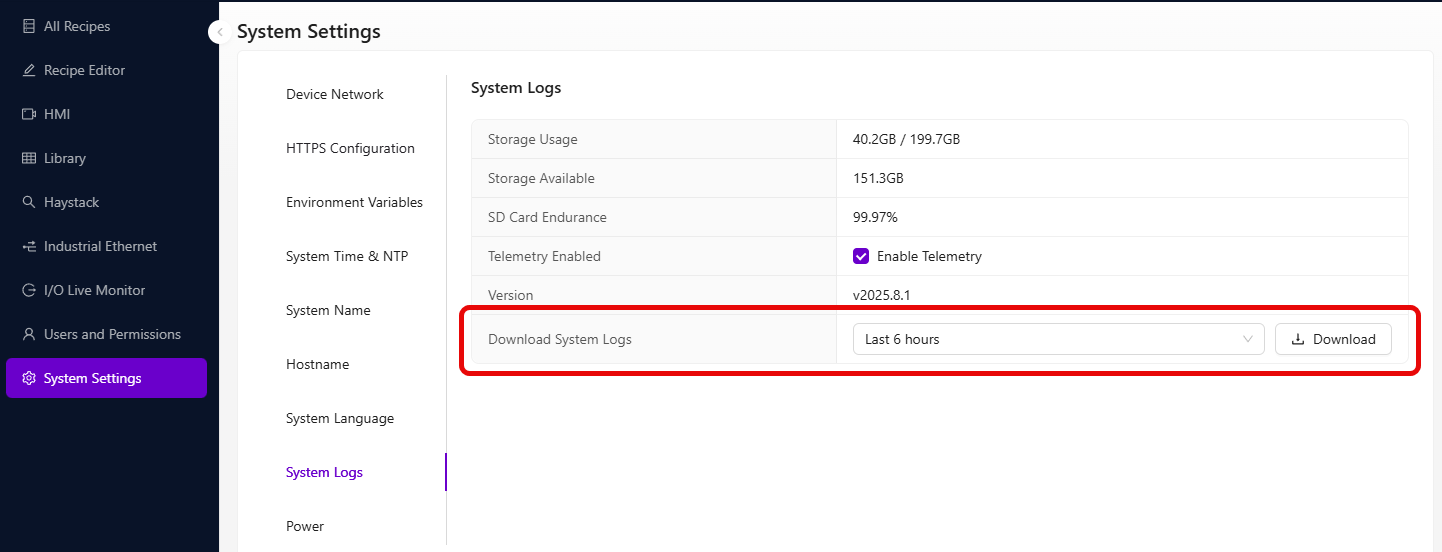Viewport: 1442px width, 552px height.
Task: Open Device Network settings tab
Action: pos(335,94)
